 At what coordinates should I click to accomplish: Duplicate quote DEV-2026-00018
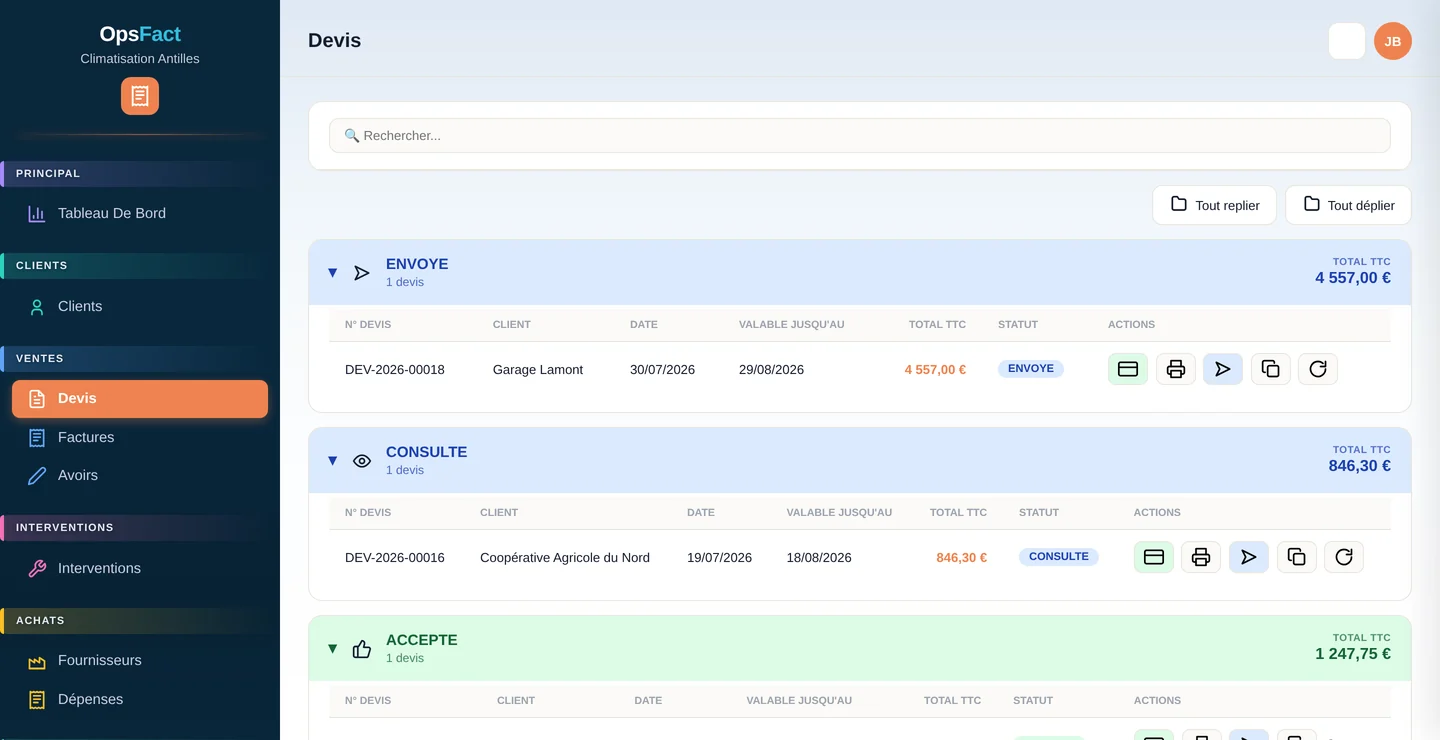pyautogui.click(x=1271, y=369)
